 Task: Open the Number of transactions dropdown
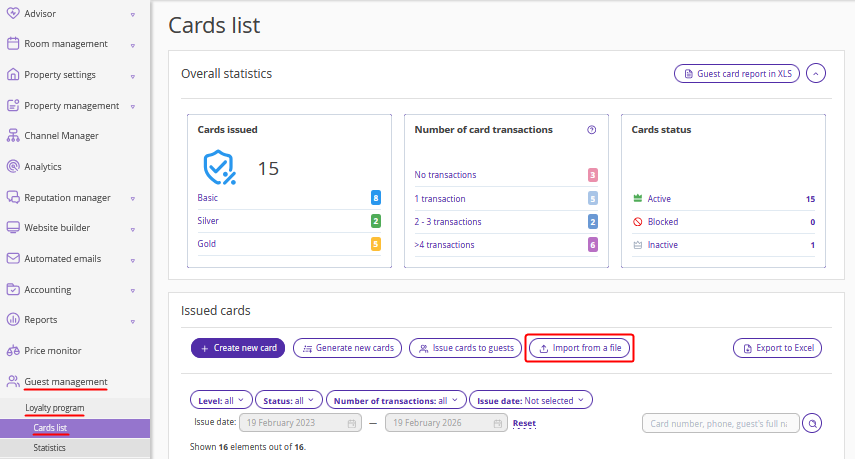[396, 400]
